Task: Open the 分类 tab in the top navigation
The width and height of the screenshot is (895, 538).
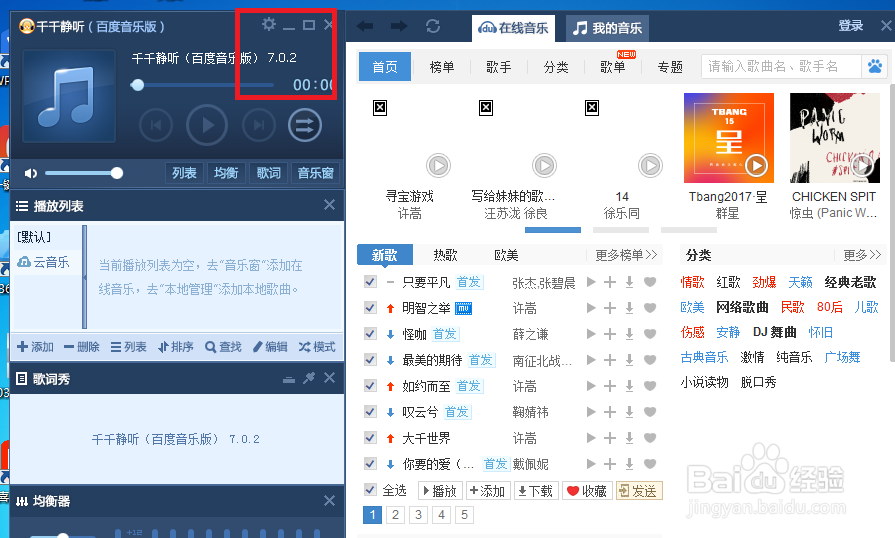Action: pyautogui.click(x=556, y=67)
